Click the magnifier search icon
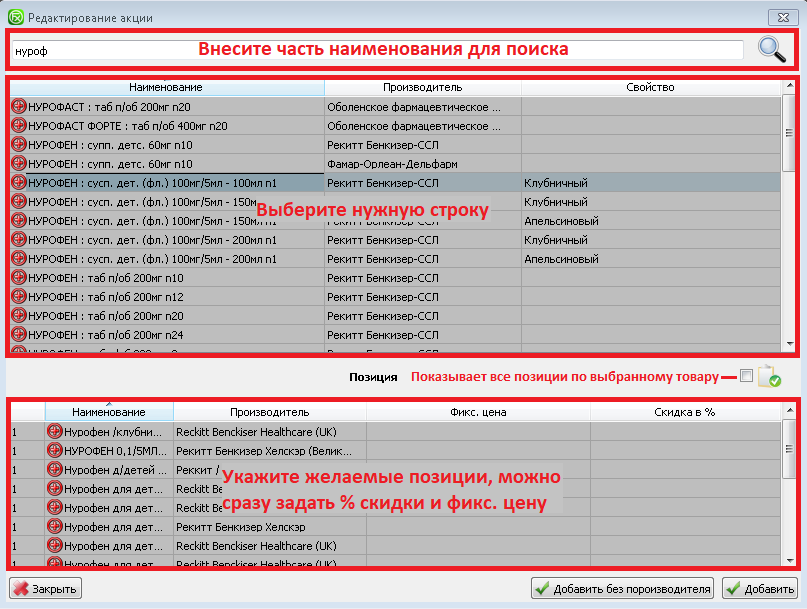 [771, 49]
